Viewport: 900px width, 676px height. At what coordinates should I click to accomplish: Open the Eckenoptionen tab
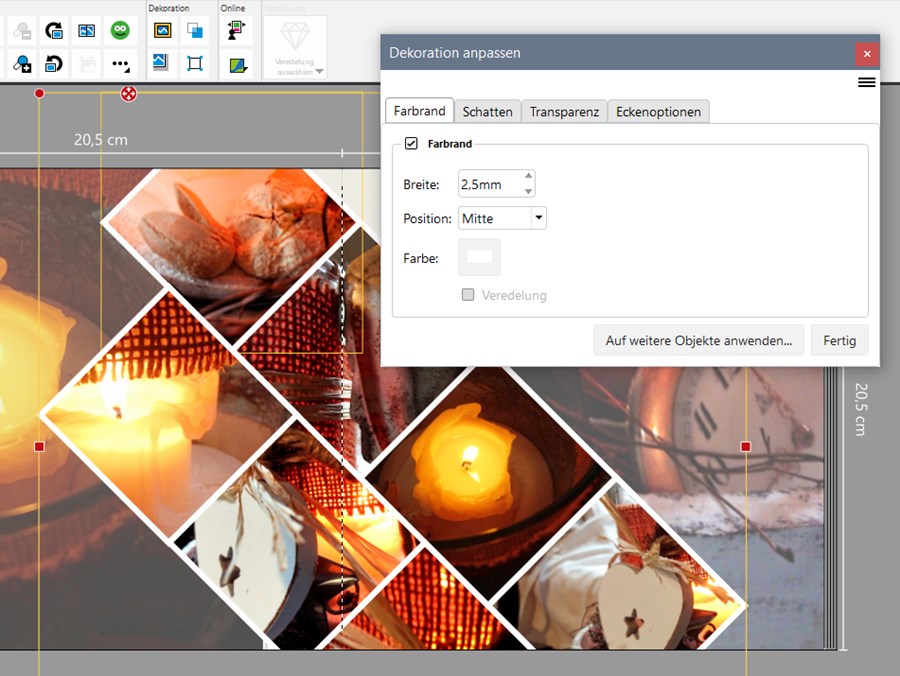[658, 112]
